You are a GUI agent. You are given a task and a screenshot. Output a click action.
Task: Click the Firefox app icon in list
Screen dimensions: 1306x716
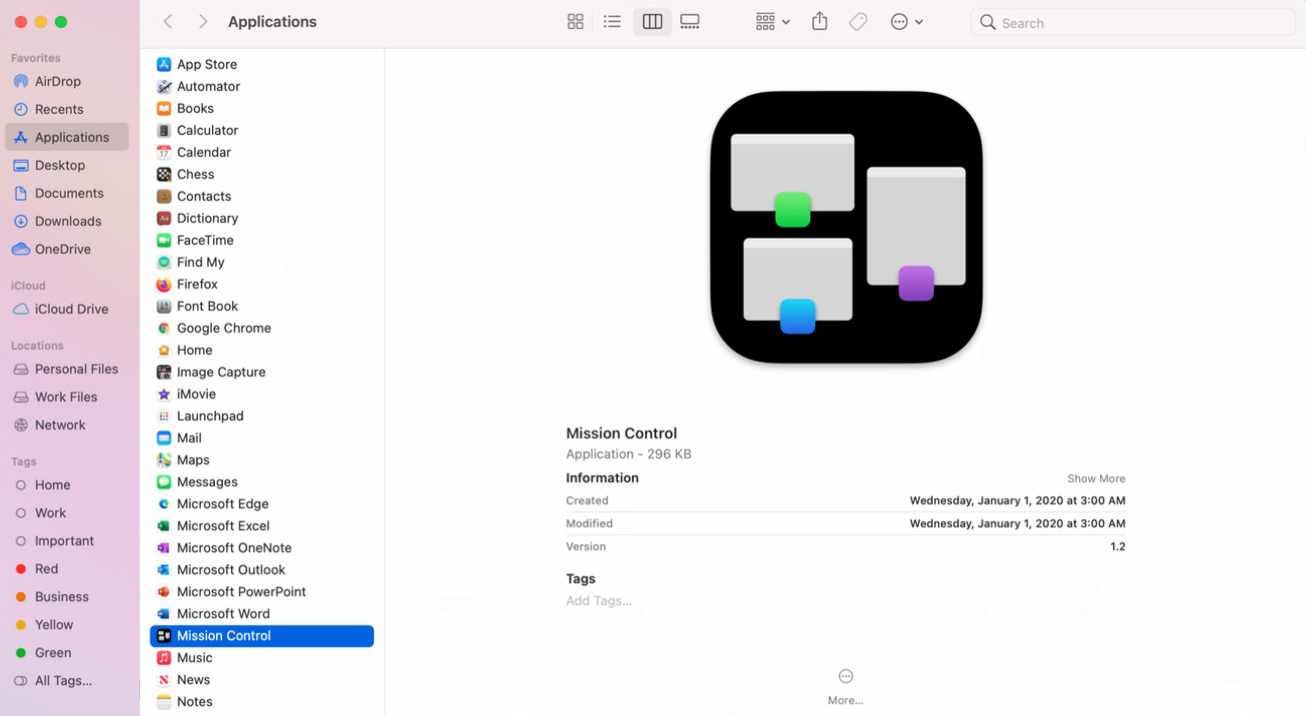click(x=164, y=284)
